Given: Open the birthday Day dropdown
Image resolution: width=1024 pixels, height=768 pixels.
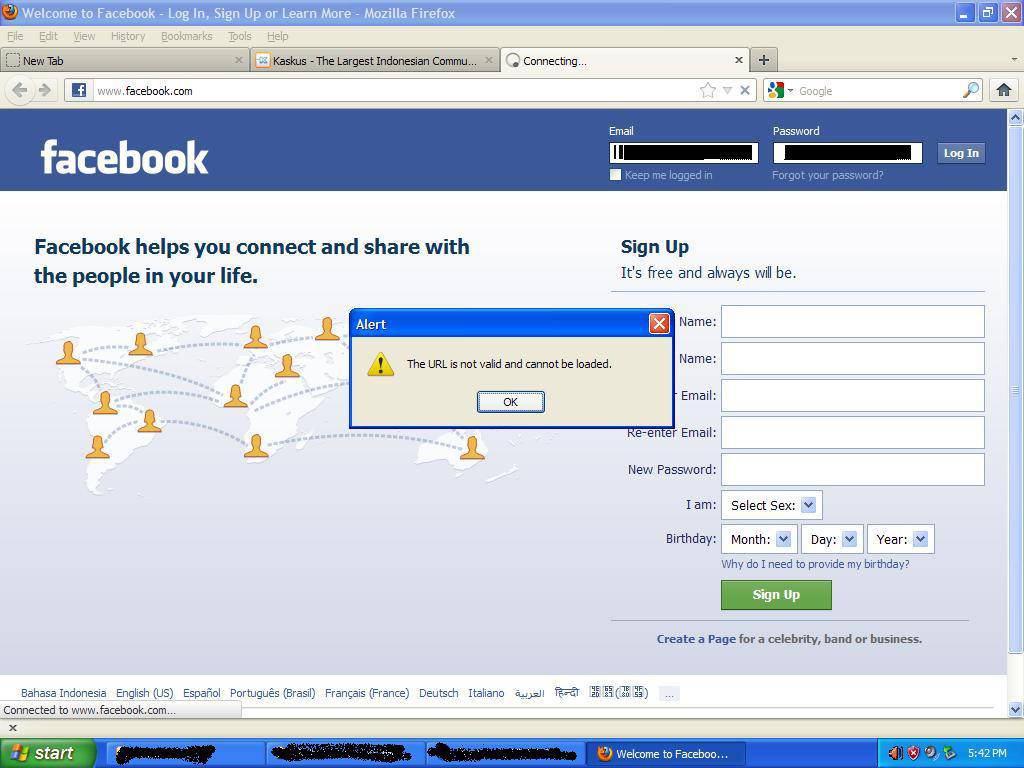Looking at the screenshot, I should 832,539.
